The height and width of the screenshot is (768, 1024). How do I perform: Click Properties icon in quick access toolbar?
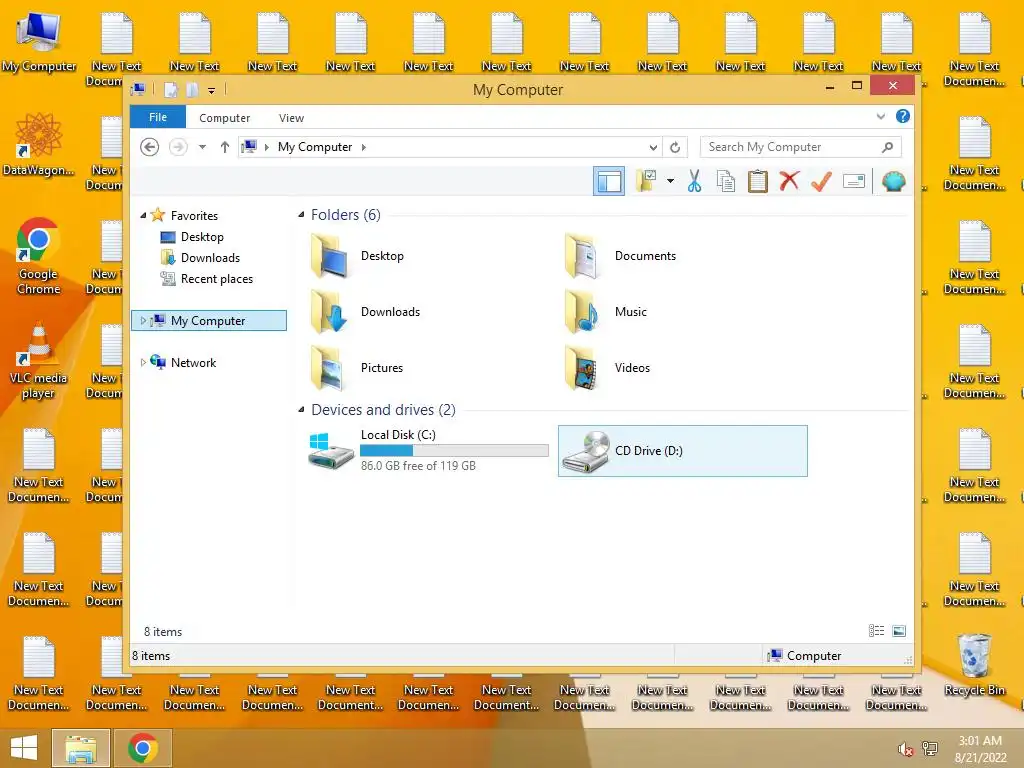click(171, 89)
